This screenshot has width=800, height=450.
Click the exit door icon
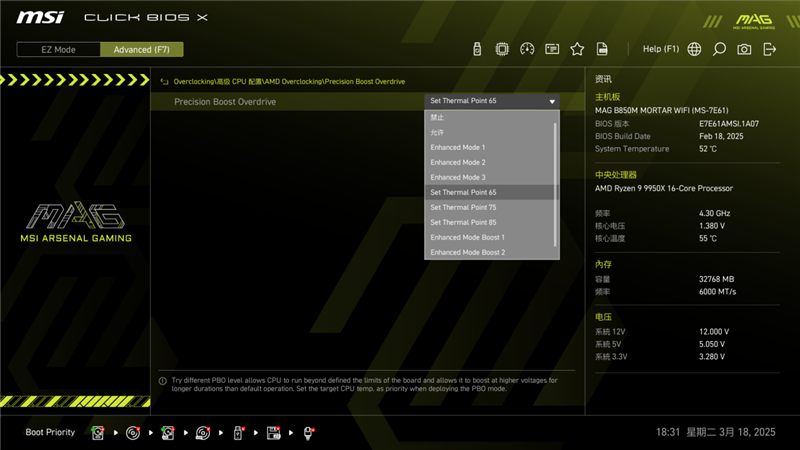[x=769, y=49]
